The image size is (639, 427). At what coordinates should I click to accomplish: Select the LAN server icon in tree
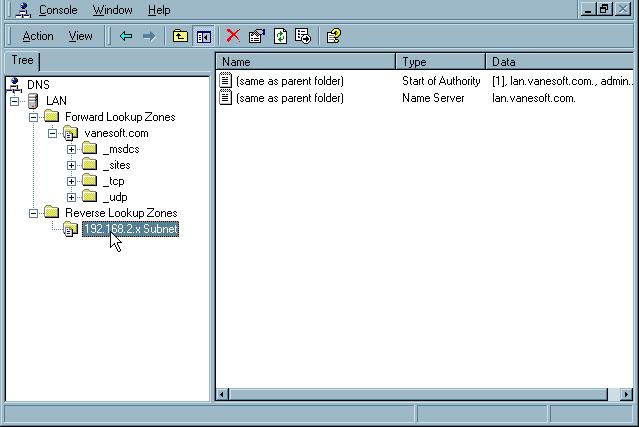coord(34,101)
